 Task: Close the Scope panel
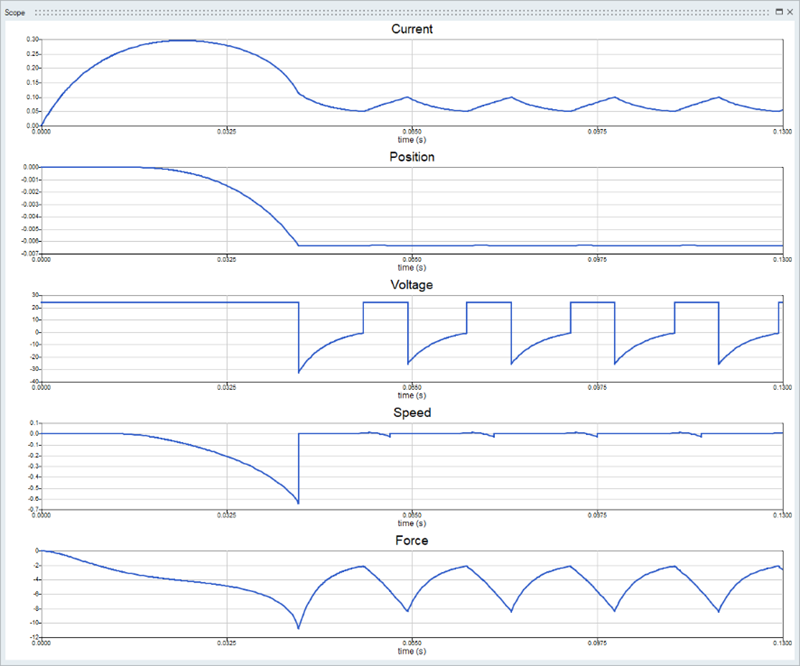(790, 11)
